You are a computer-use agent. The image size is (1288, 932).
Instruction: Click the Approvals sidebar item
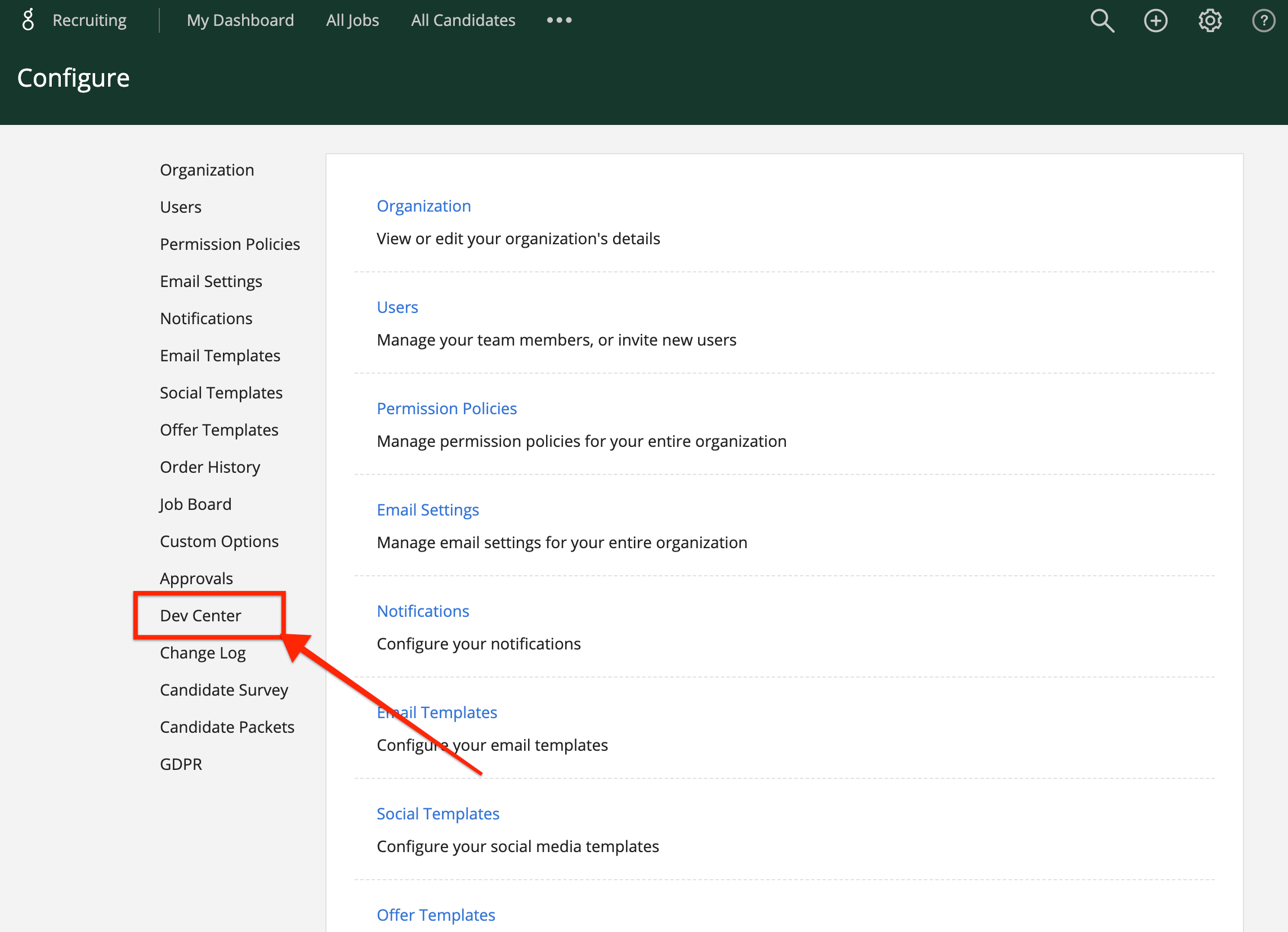click(x=196, y=578)
